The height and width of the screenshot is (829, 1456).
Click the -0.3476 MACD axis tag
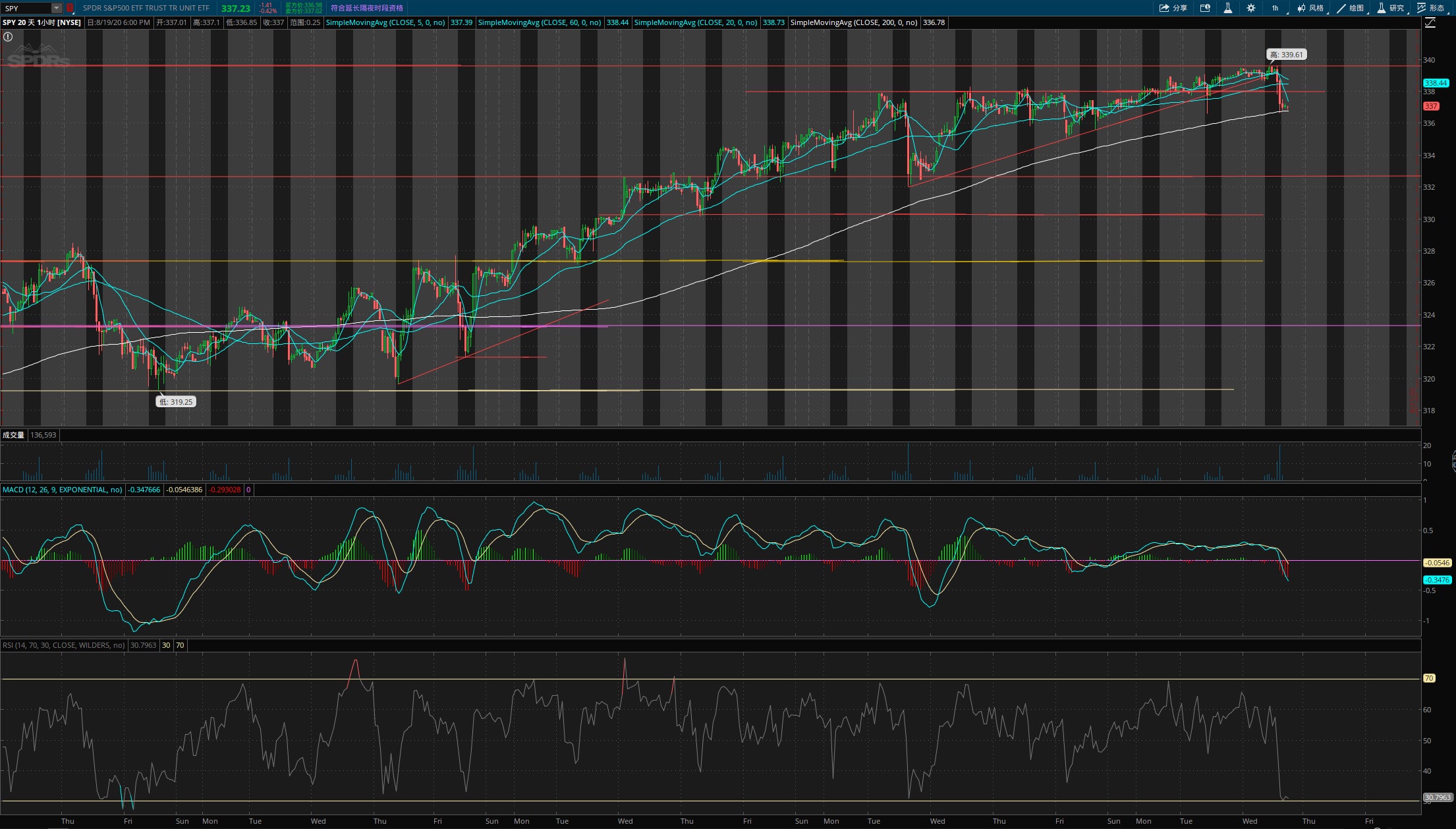click(1437, 580)
